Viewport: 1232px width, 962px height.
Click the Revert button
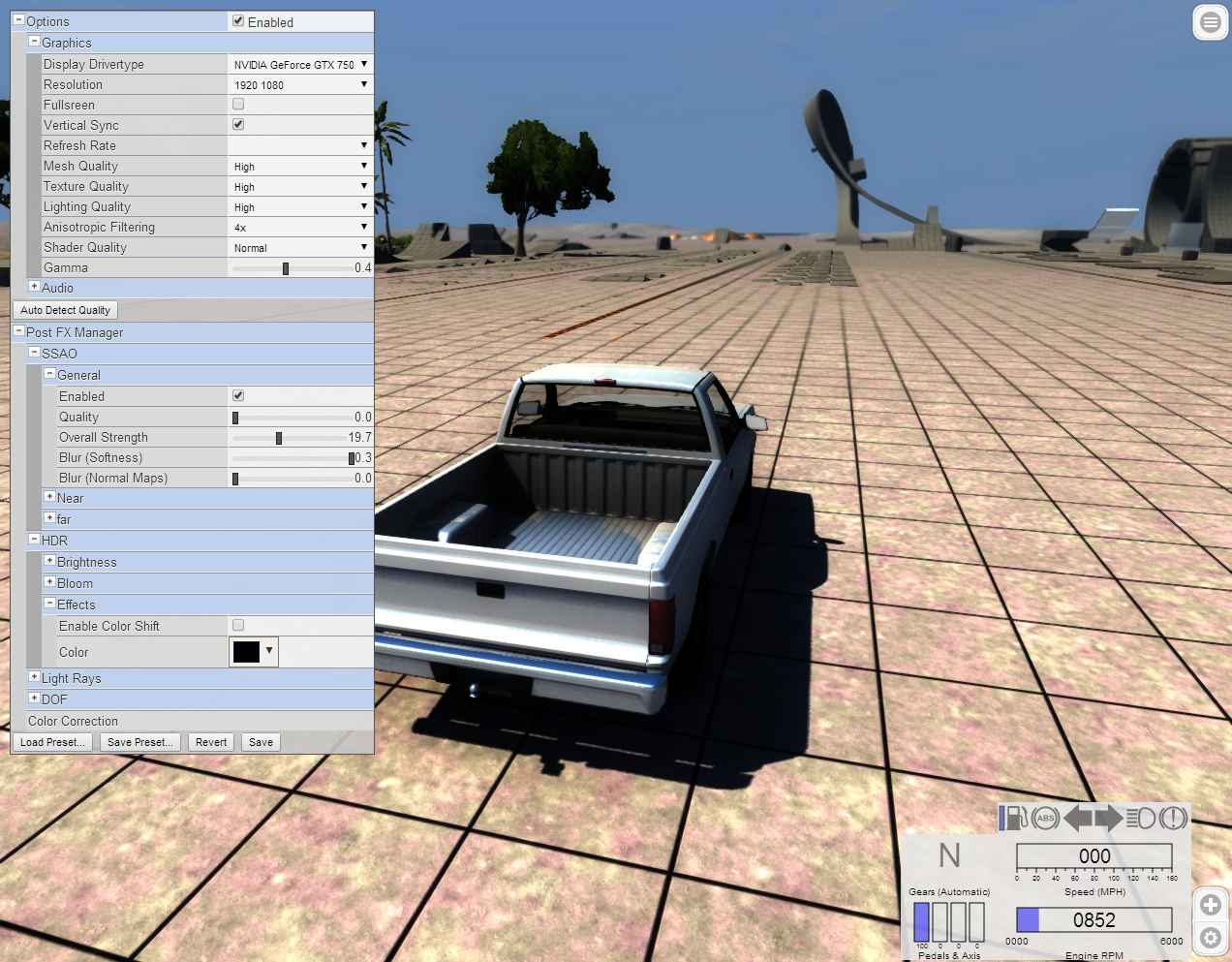click(211, 742)
